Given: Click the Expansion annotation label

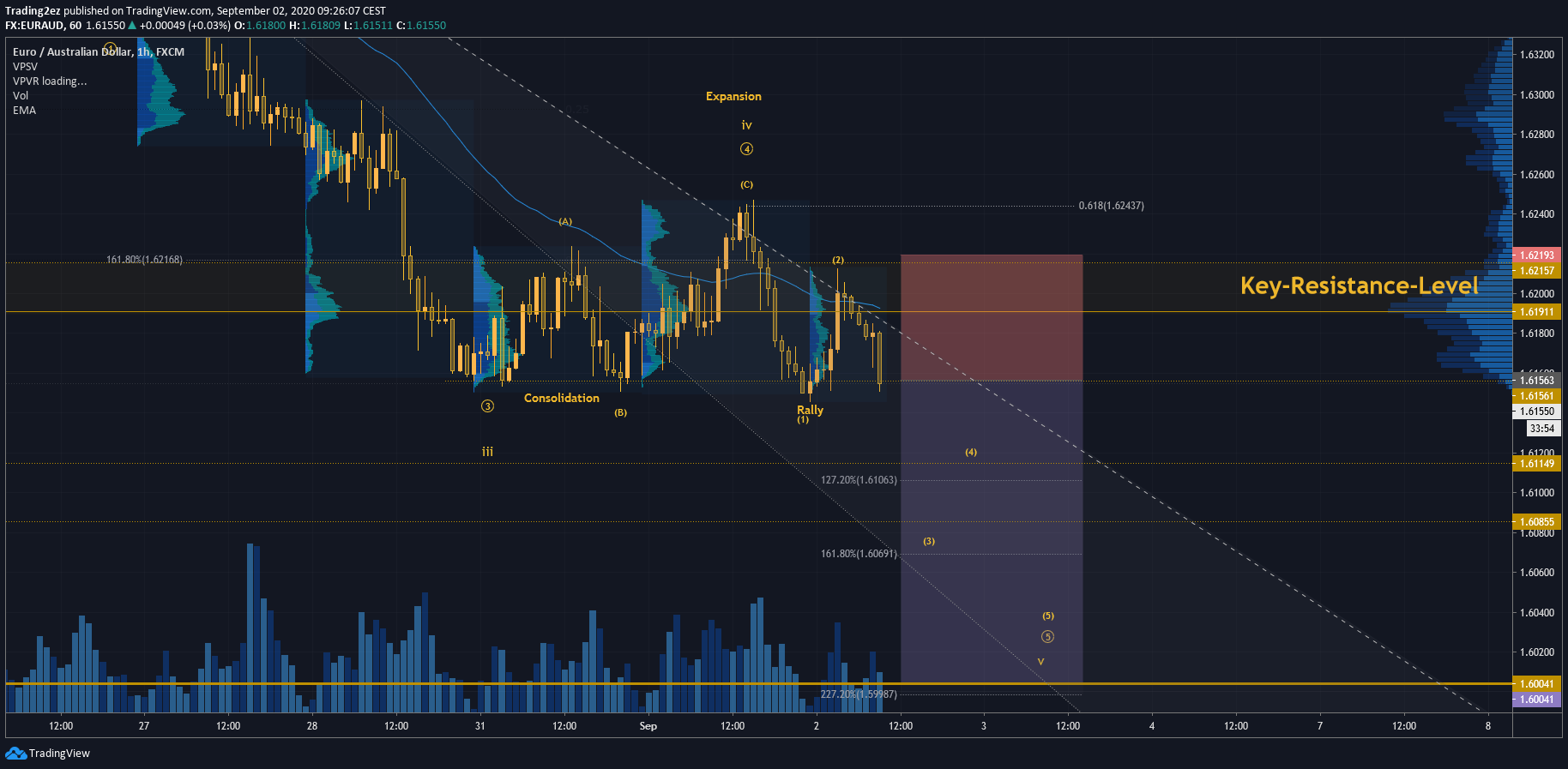Looking at the screenshot, I should 733,96.
